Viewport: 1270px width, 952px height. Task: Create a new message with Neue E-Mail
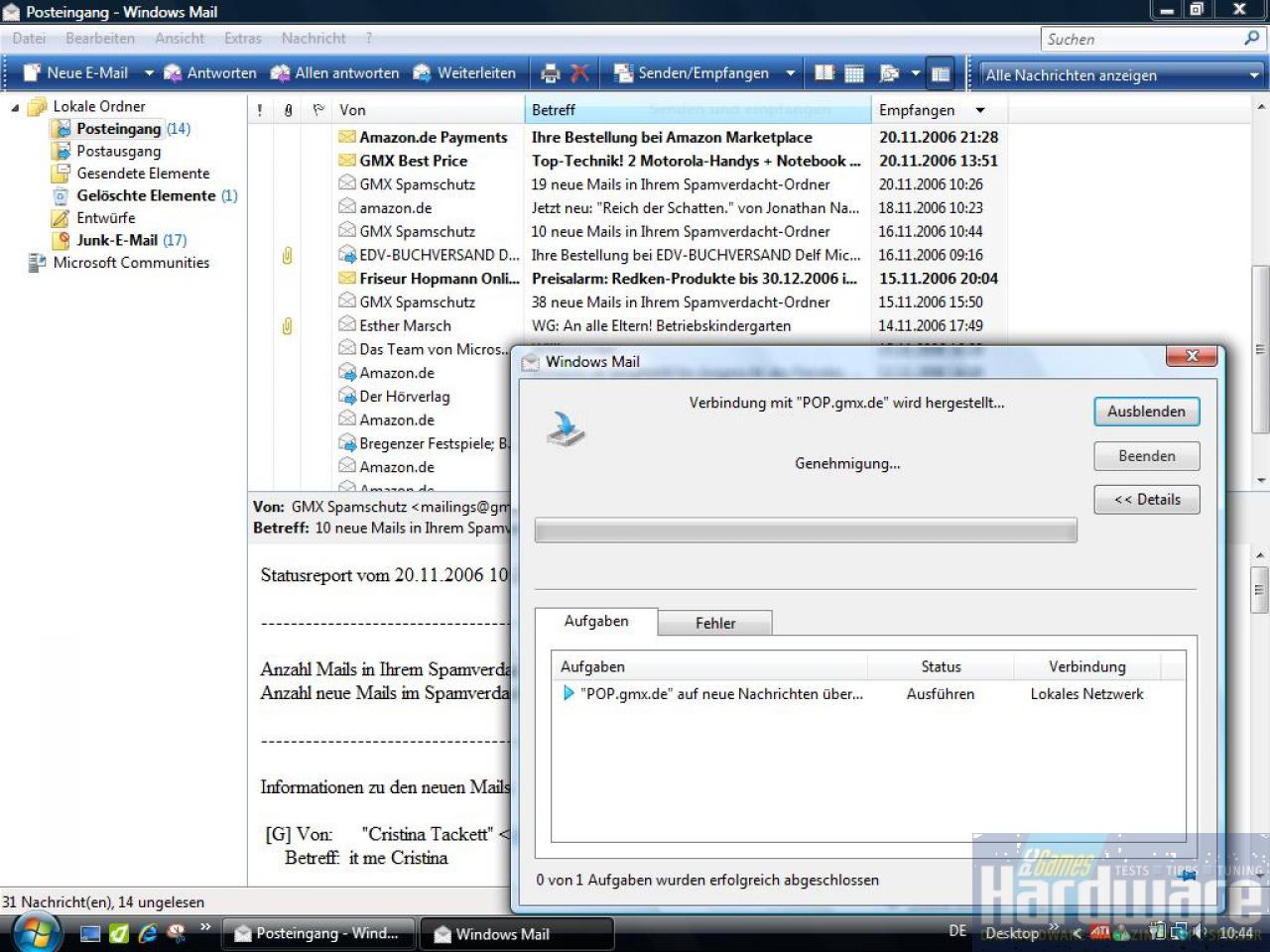tap(75, 73)
